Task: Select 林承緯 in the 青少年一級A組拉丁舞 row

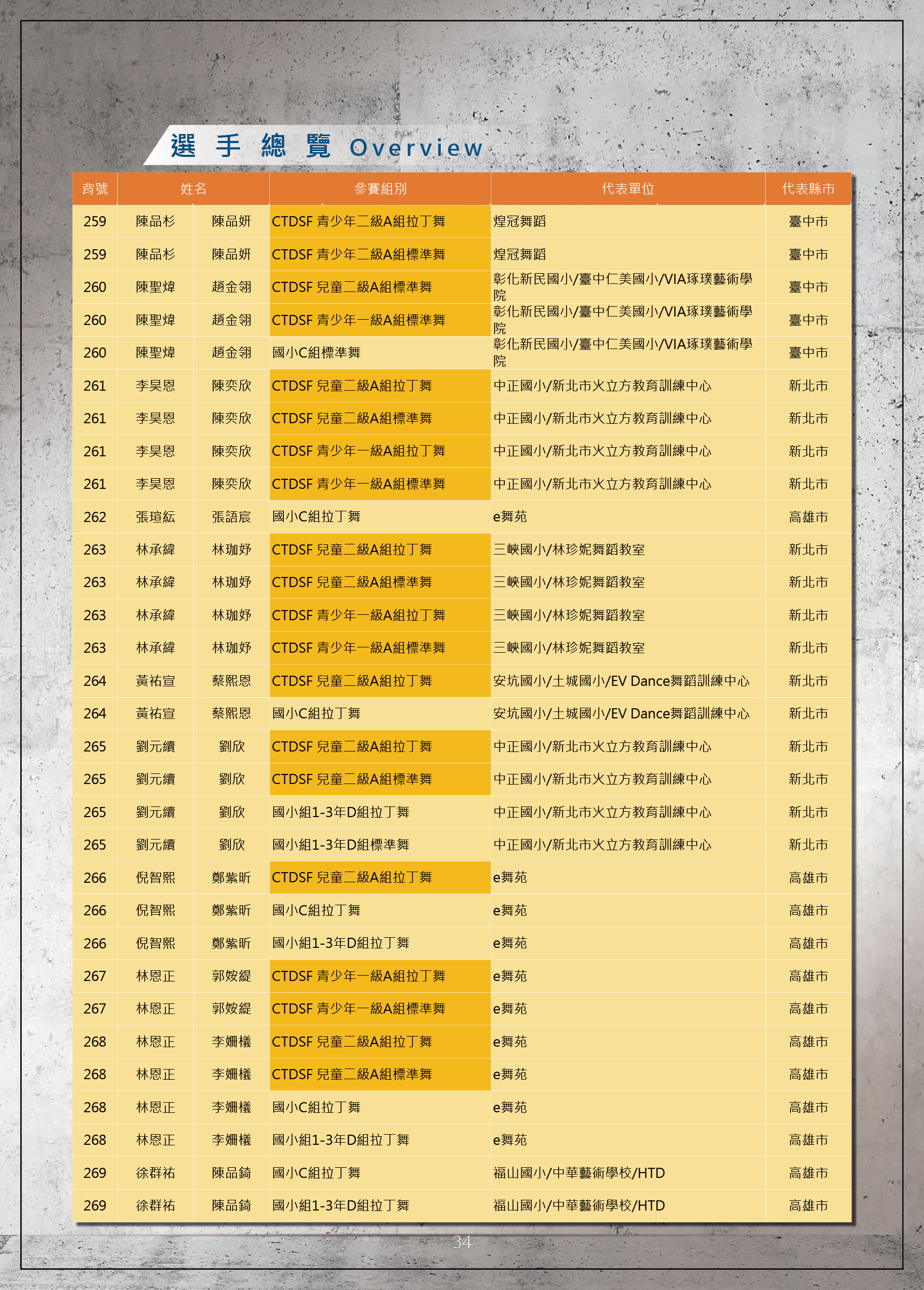Action: (155, 615)
